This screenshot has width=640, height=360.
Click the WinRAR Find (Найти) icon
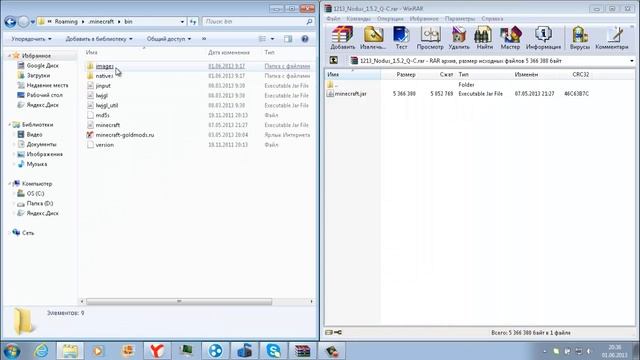(484, 38)
